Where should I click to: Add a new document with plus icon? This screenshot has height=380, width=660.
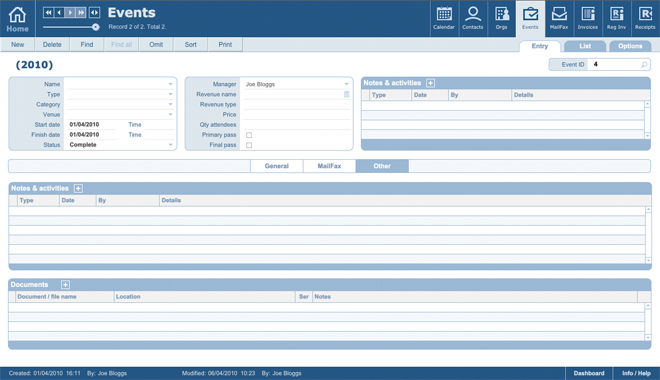[65, 284]
